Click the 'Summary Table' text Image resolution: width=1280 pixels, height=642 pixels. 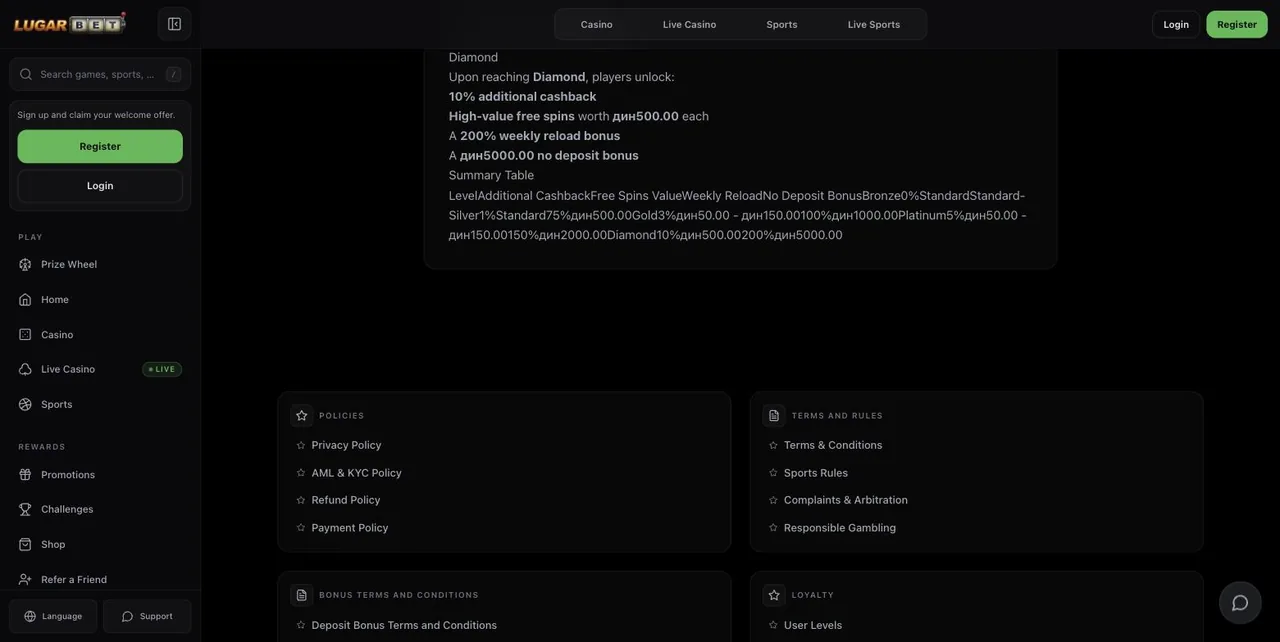(491, 175)
